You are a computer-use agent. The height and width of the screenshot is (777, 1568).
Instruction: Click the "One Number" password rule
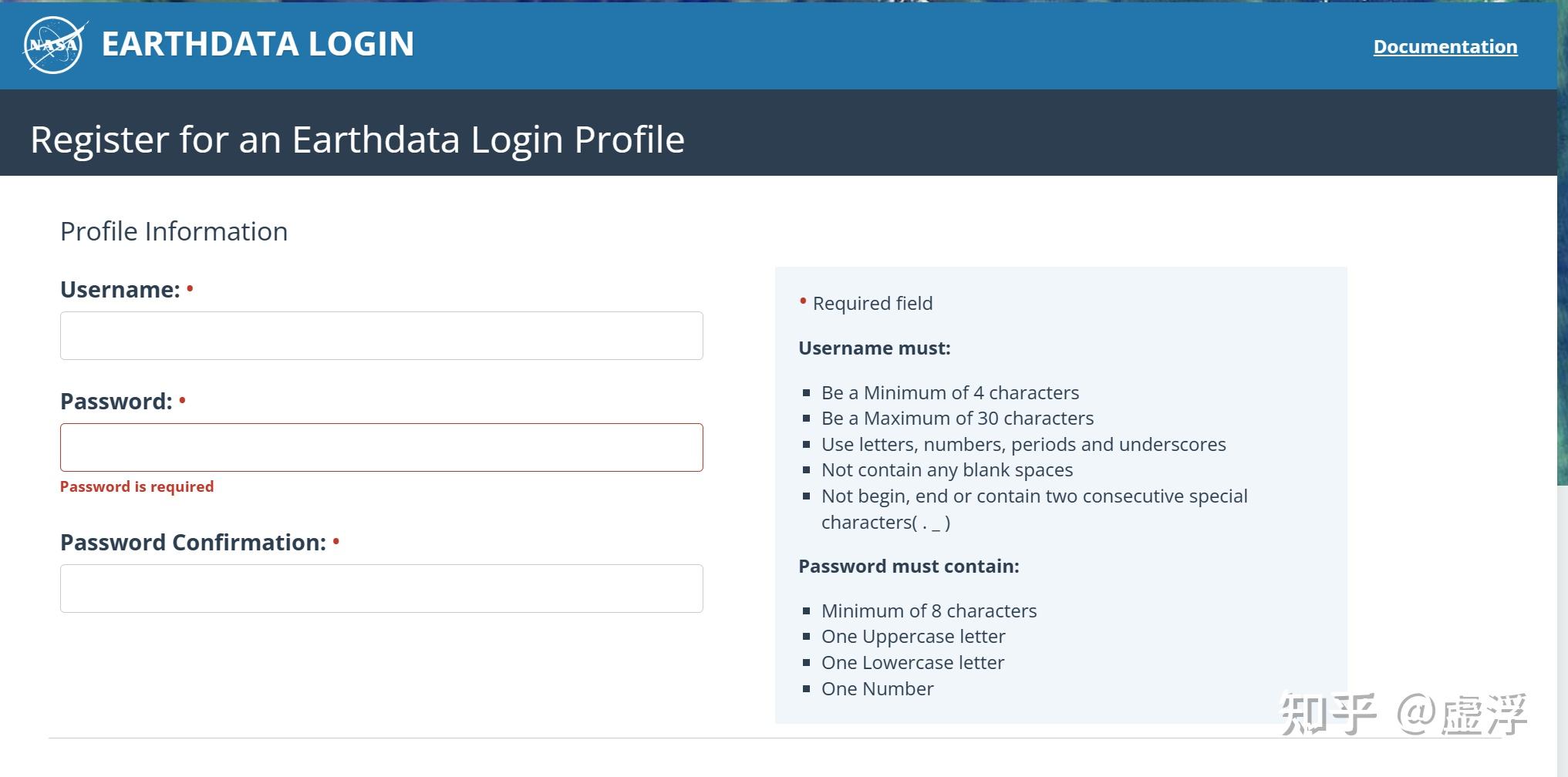877,689
